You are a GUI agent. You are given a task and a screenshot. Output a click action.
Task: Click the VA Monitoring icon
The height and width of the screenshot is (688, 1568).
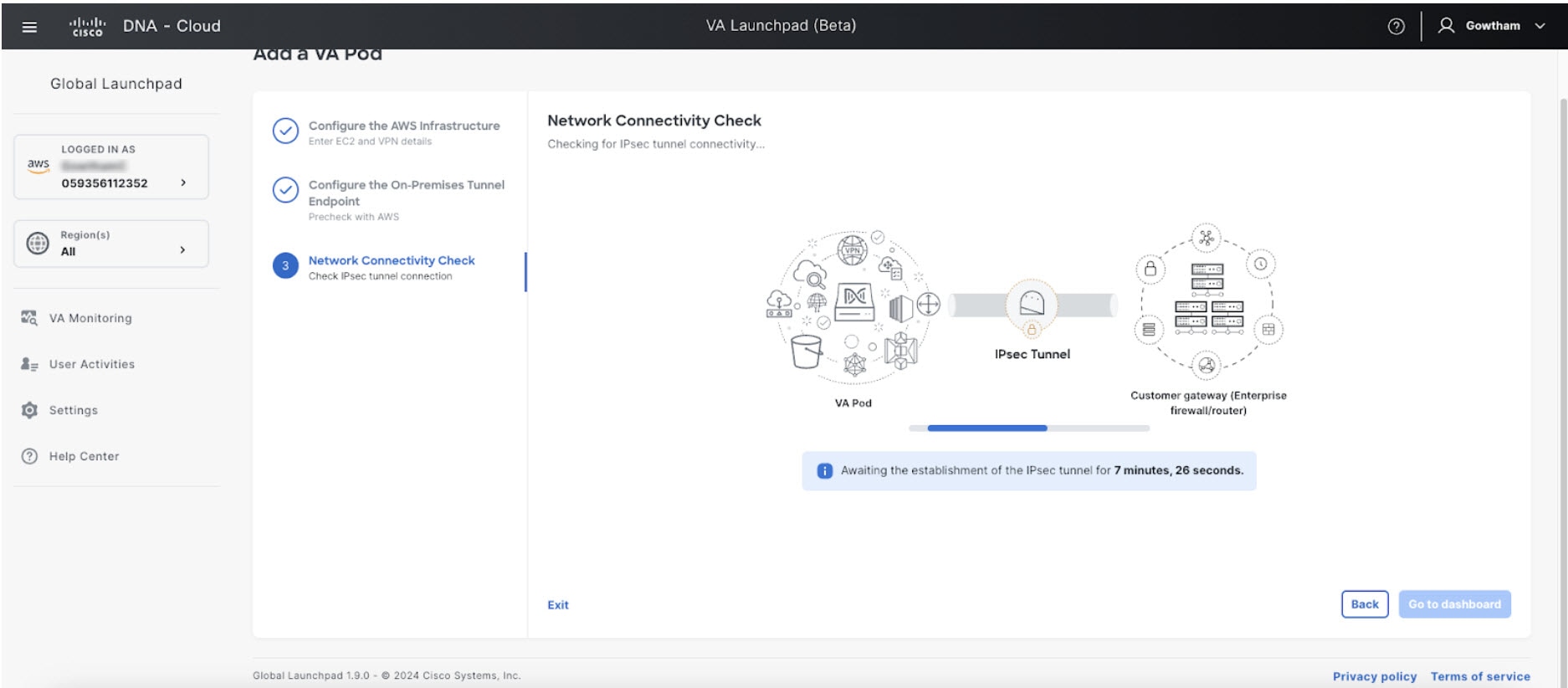coord(29,318)
